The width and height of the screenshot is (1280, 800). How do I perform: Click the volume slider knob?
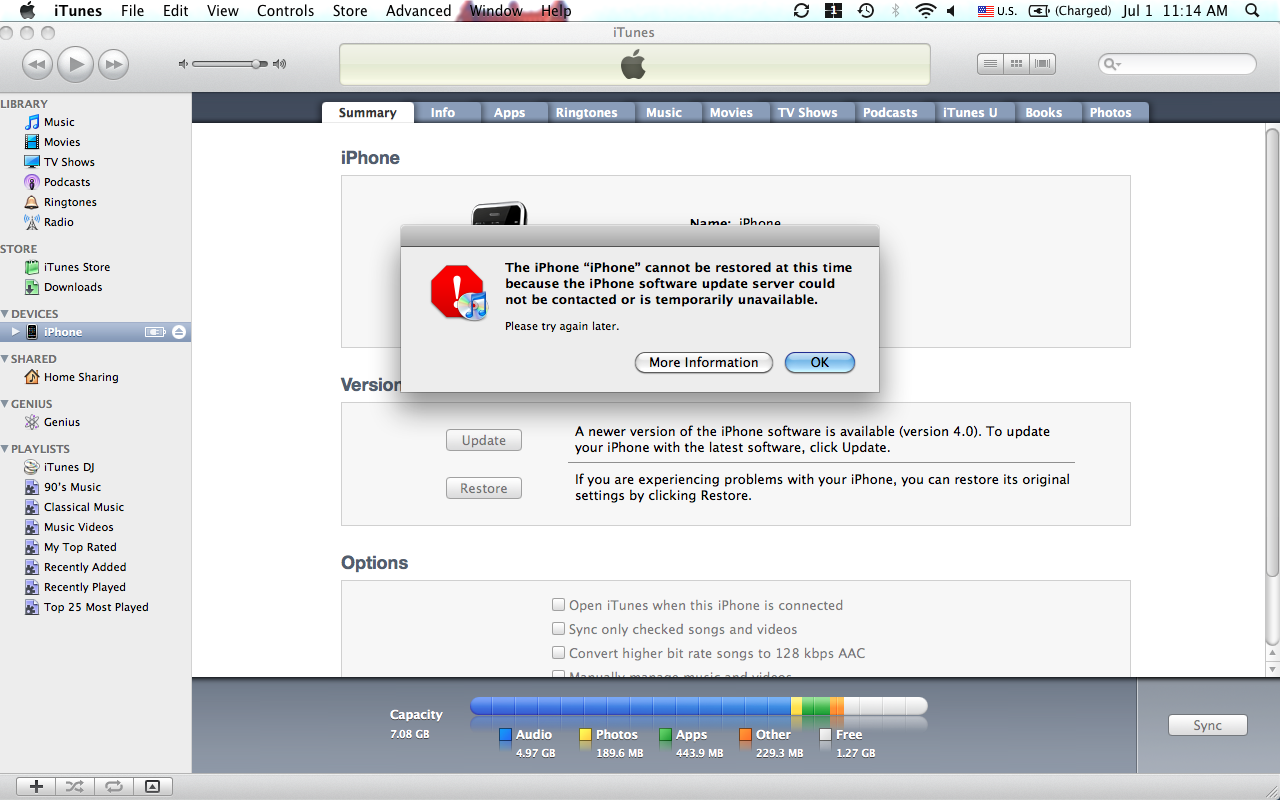pos(257,64)
